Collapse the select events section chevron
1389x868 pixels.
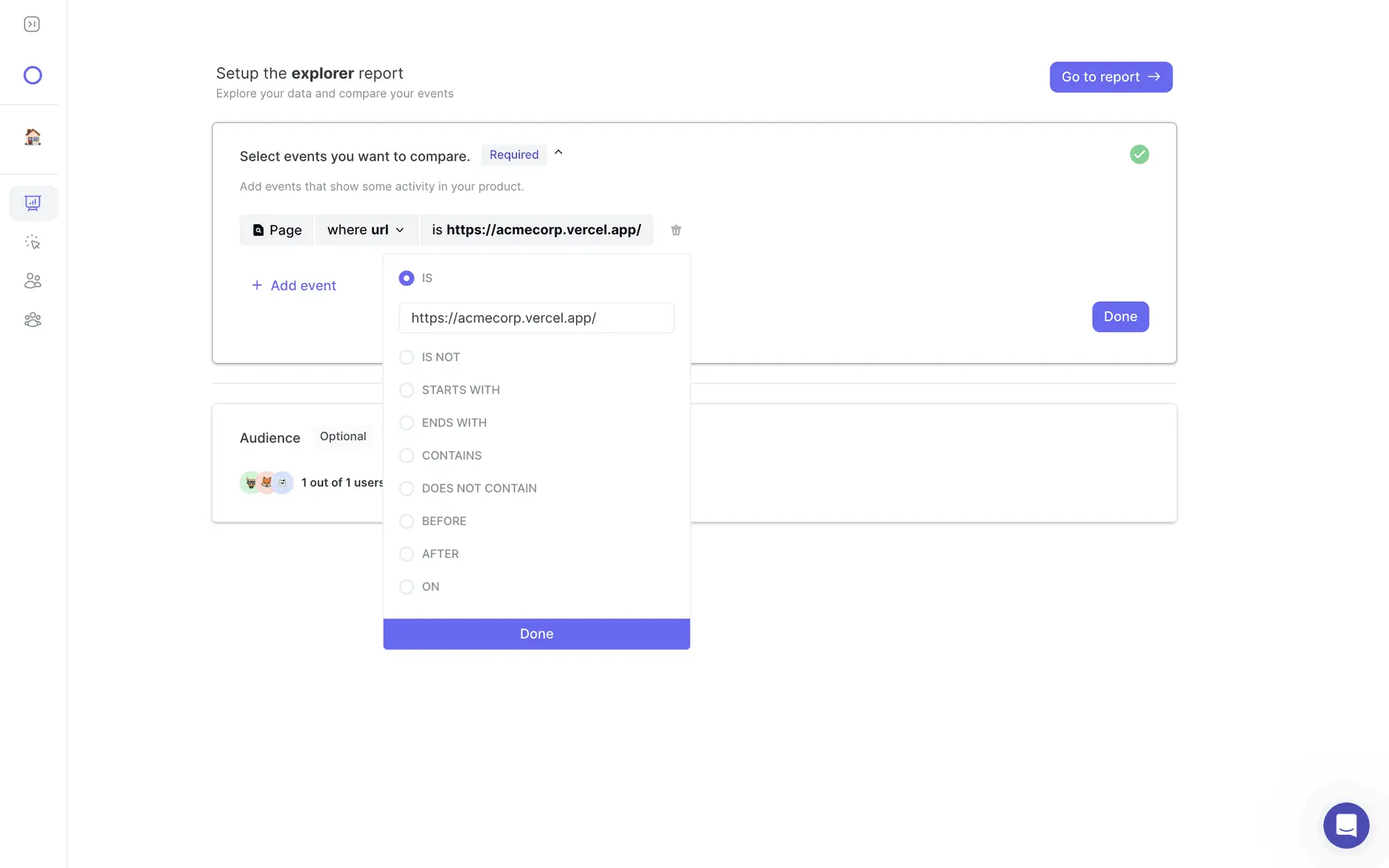[558, 153]
